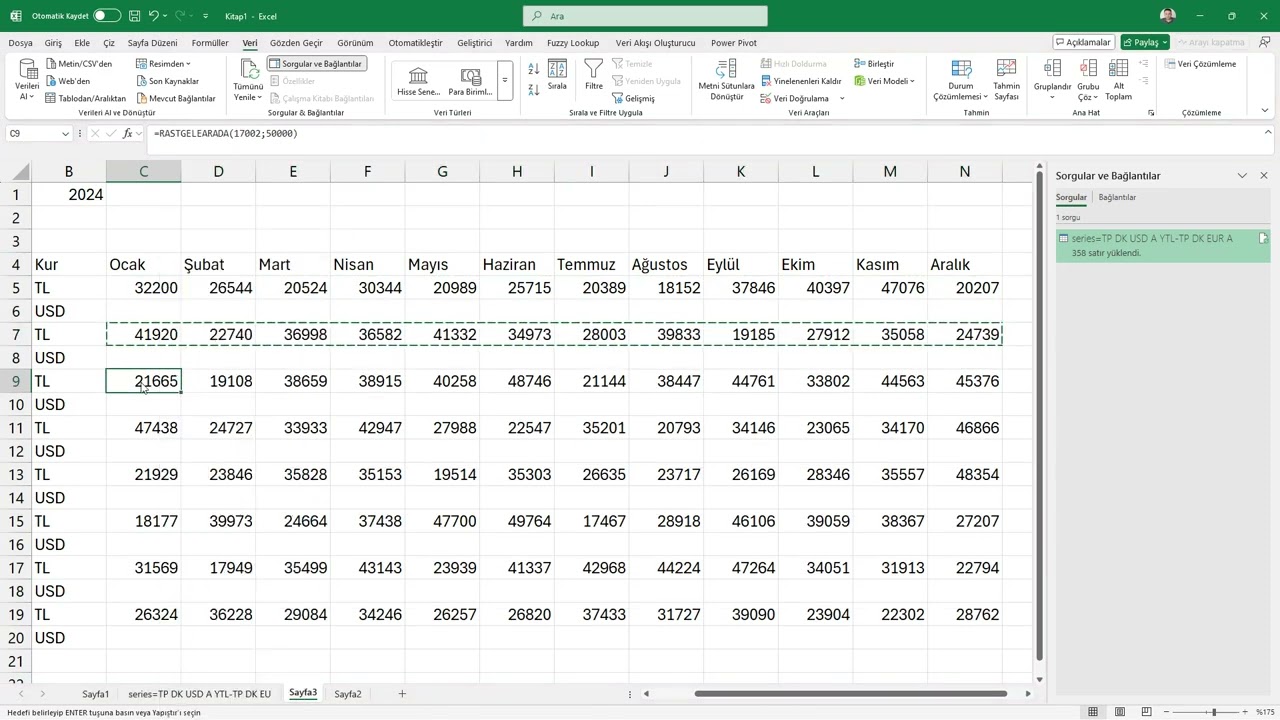Switch to the Formüller tab
This screenshot has height=720, width=1280.
[x=210, y=43]
